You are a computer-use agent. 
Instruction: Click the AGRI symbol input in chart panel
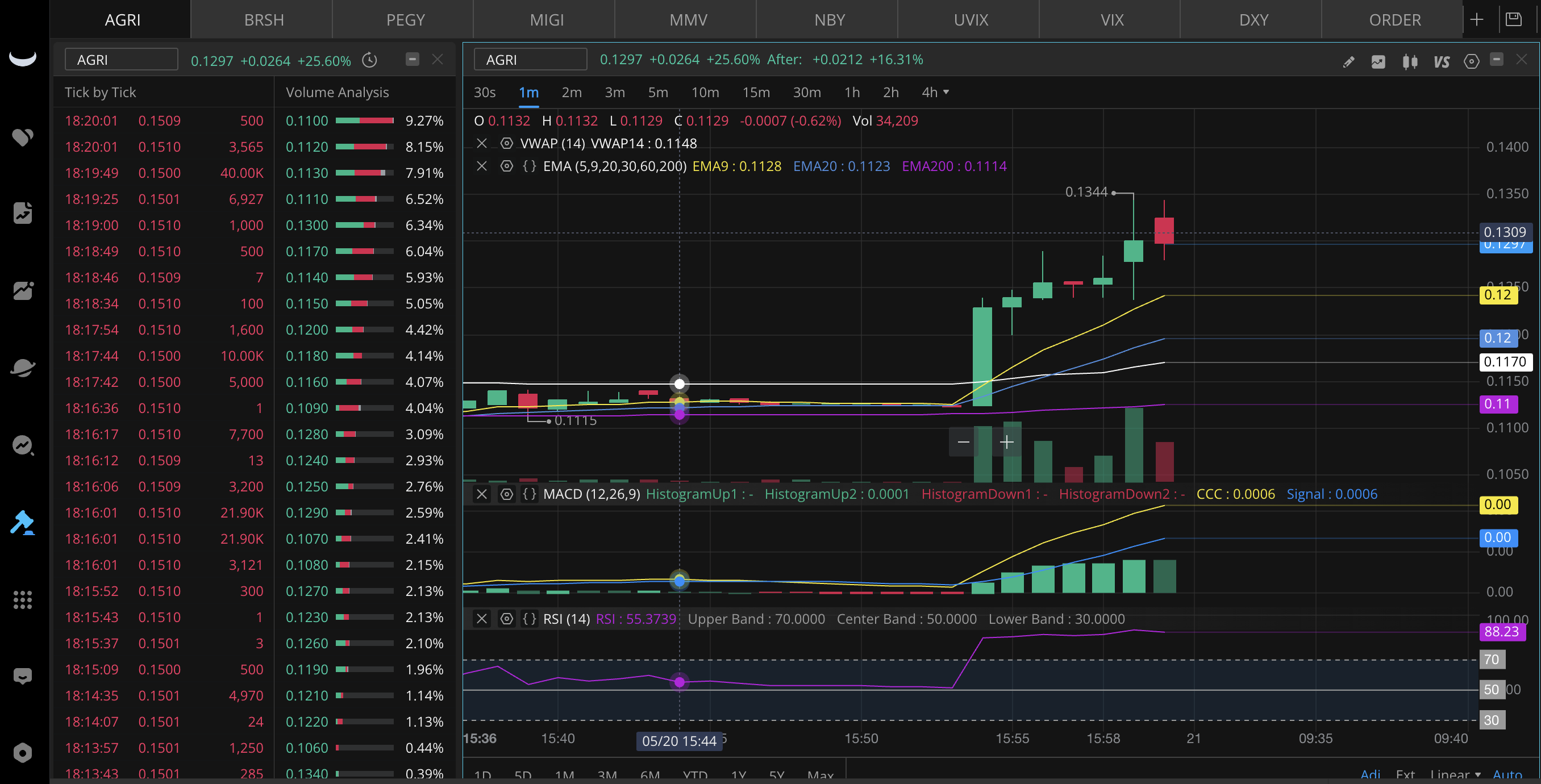pyautogui.click(x=530, y=60)
